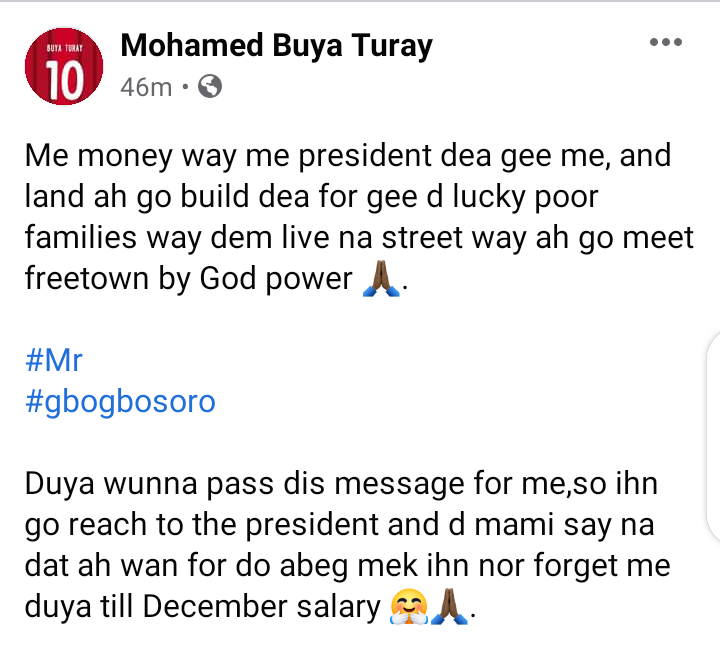Open the three-dot post options menu
The height and width of the screenshot is (653, 720).
(x=665, y=43)
